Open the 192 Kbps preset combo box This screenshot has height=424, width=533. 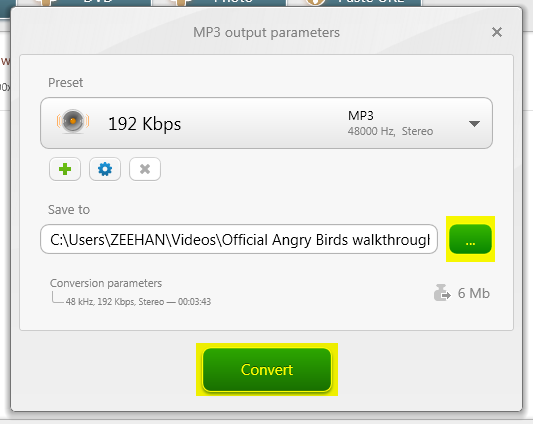pos(266,123)
